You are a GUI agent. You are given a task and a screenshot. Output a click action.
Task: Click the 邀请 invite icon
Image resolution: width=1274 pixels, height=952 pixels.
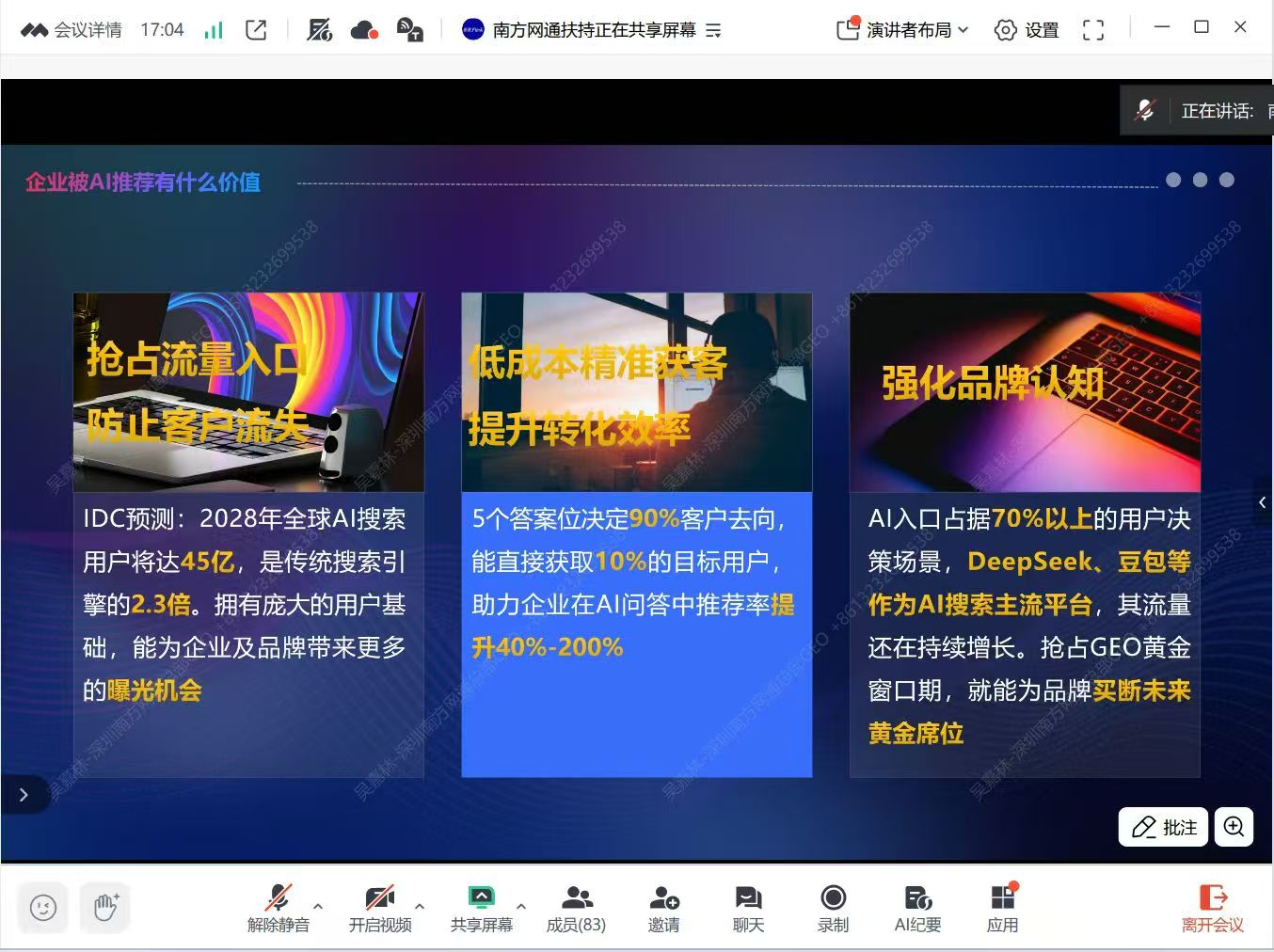[x=663, y=907]
